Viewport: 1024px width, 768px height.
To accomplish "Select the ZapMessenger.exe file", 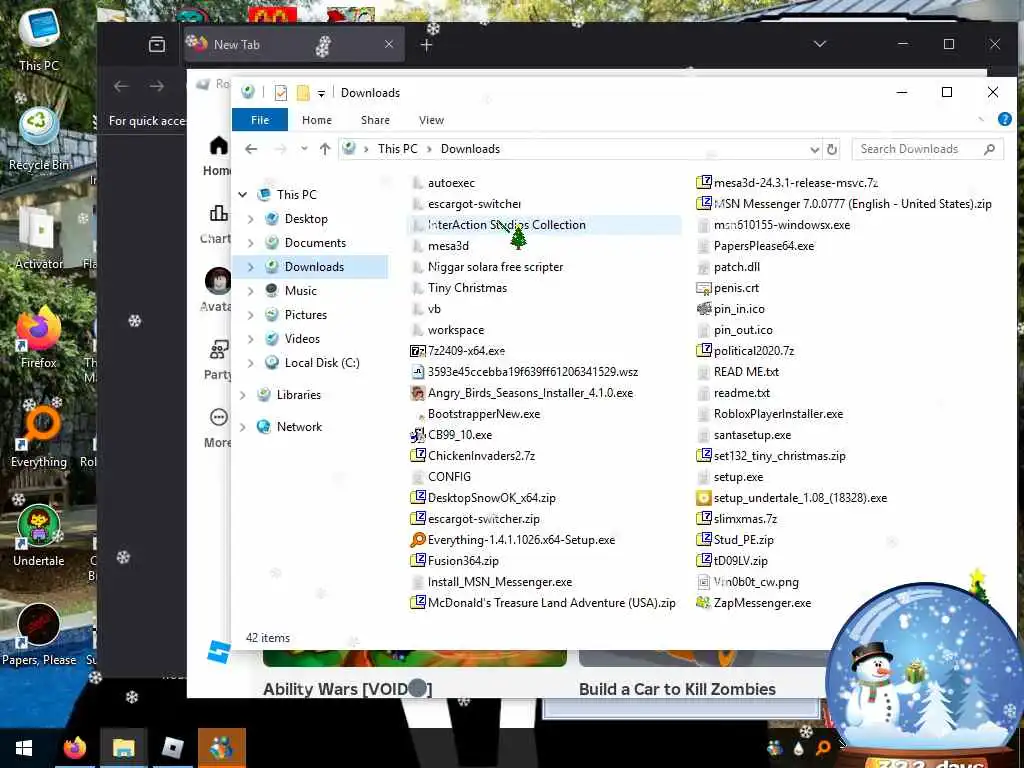I will [x=762, y=603].
